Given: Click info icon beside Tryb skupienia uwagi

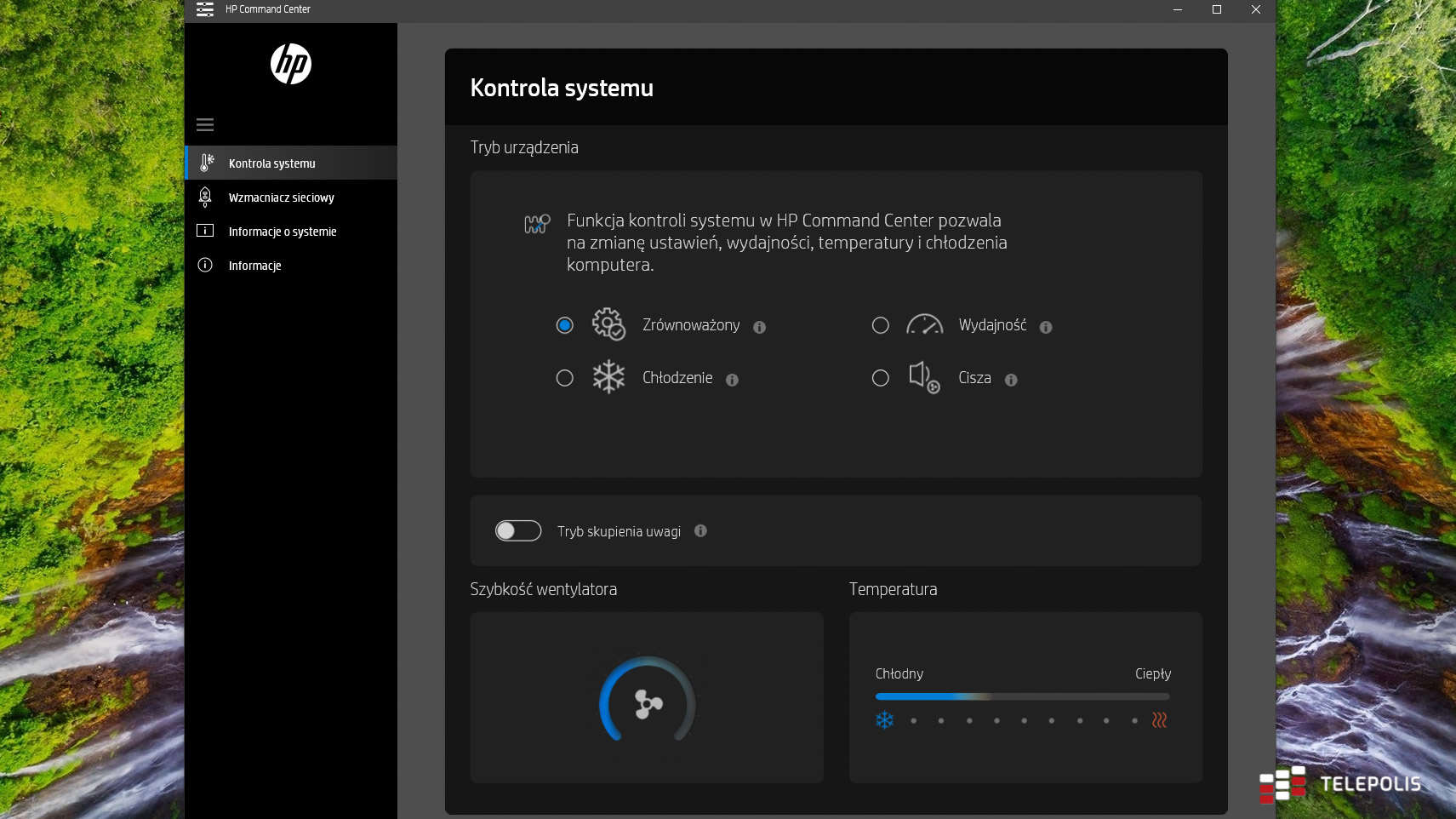Looking at the screenshot, I should pos(700,531).
